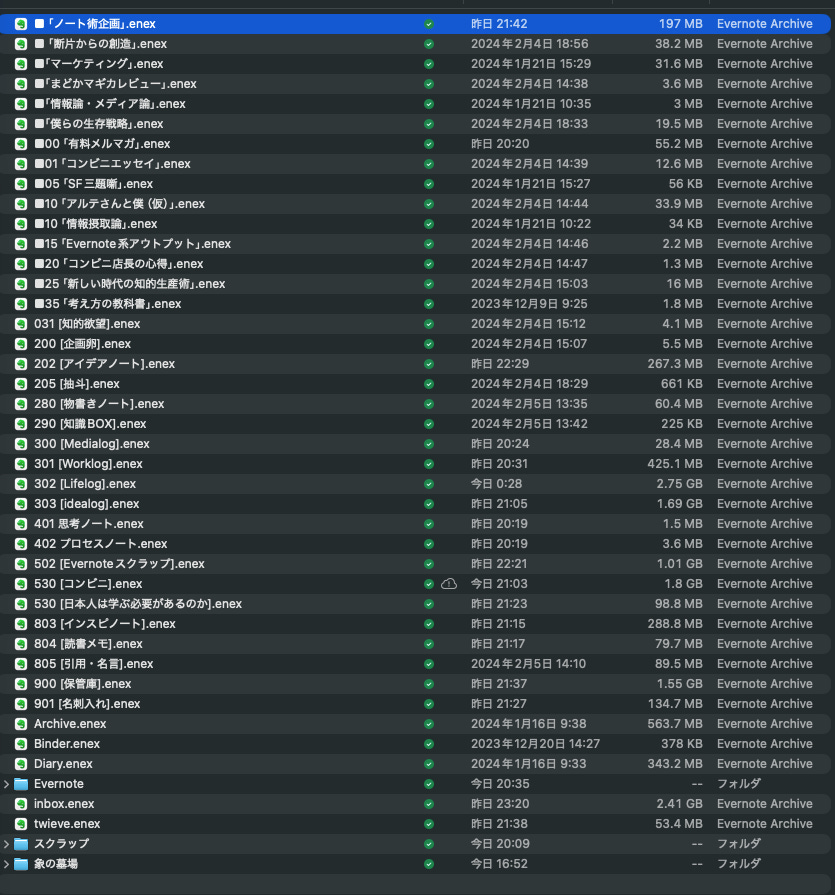The width and height of the screenshot is (835, 895).
Task: Click the file icon beside Archive.enex
Action: click(21, 724)
